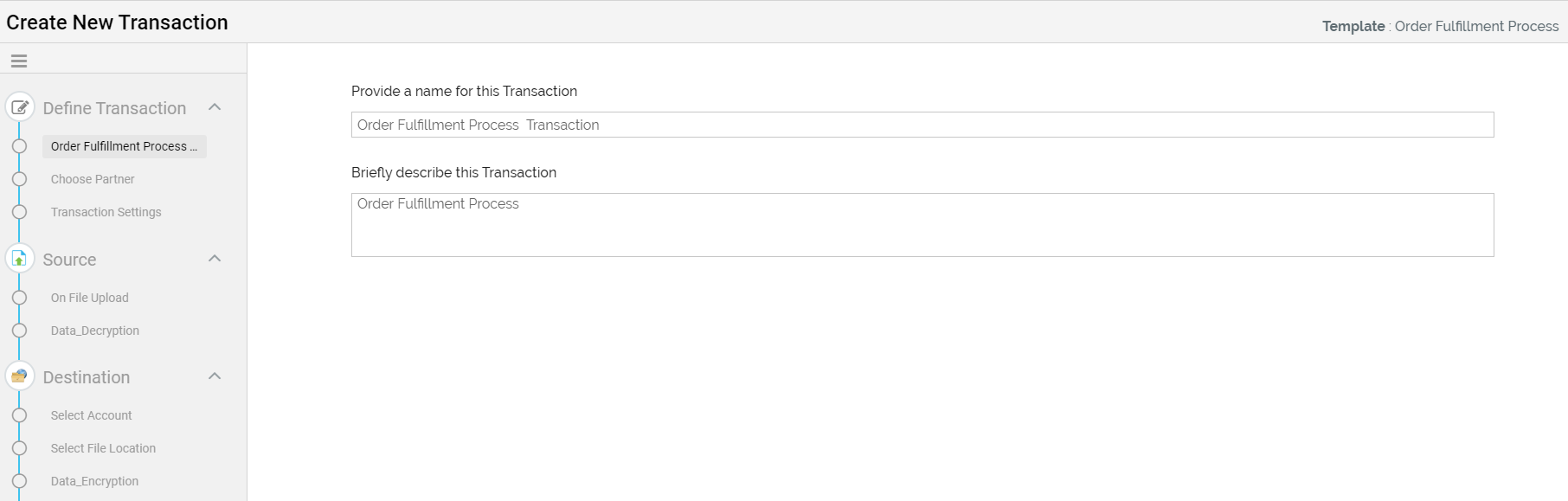Focus the transaction description text area
The height and width of the screenshot is (501, 1568).
click(x=922, y=225)
